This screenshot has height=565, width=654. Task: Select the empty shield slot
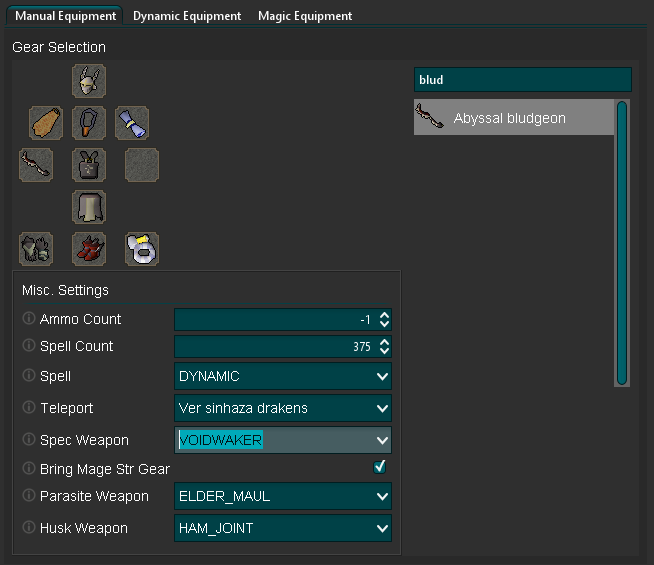(142, 165)
